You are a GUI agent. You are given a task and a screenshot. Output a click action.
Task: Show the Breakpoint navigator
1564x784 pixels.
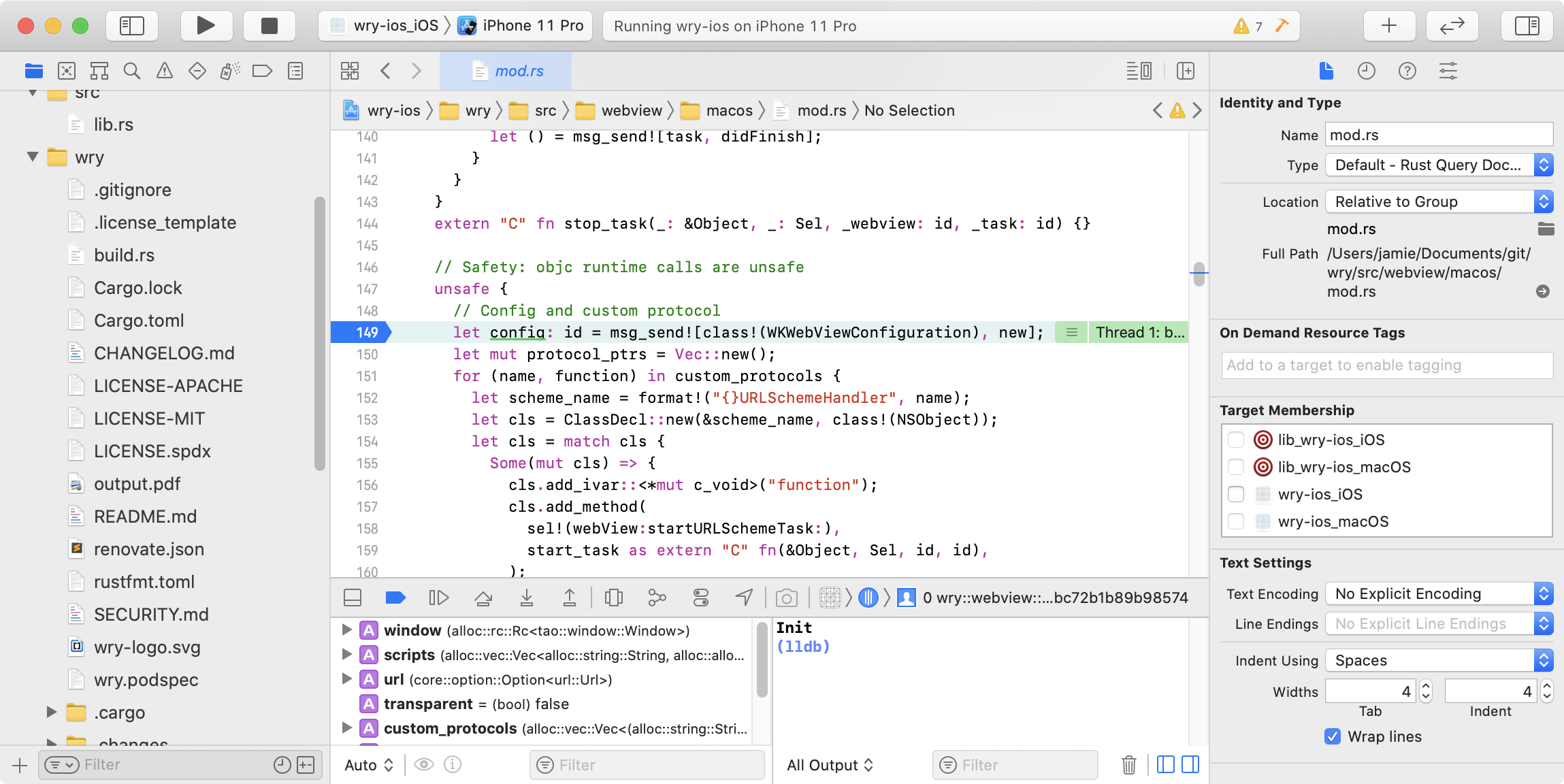pyautogui.click(x=262, y=71)
